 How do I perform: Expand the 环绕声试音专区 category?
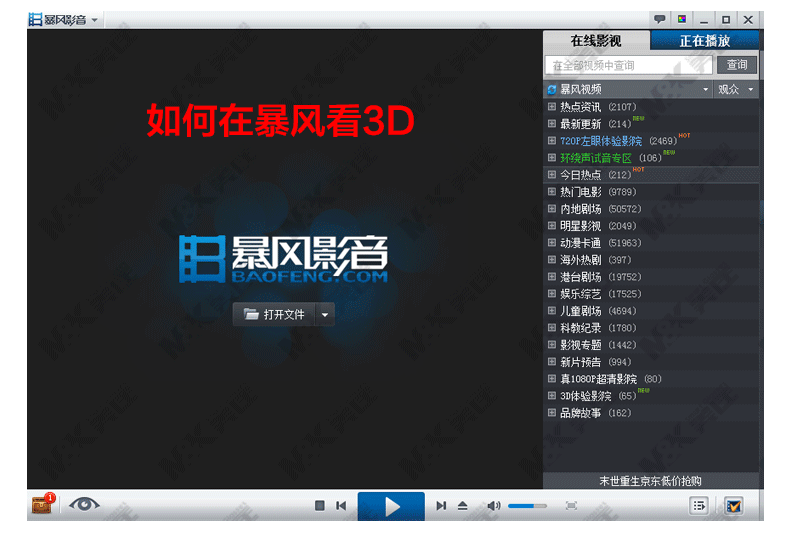[552, 158]
